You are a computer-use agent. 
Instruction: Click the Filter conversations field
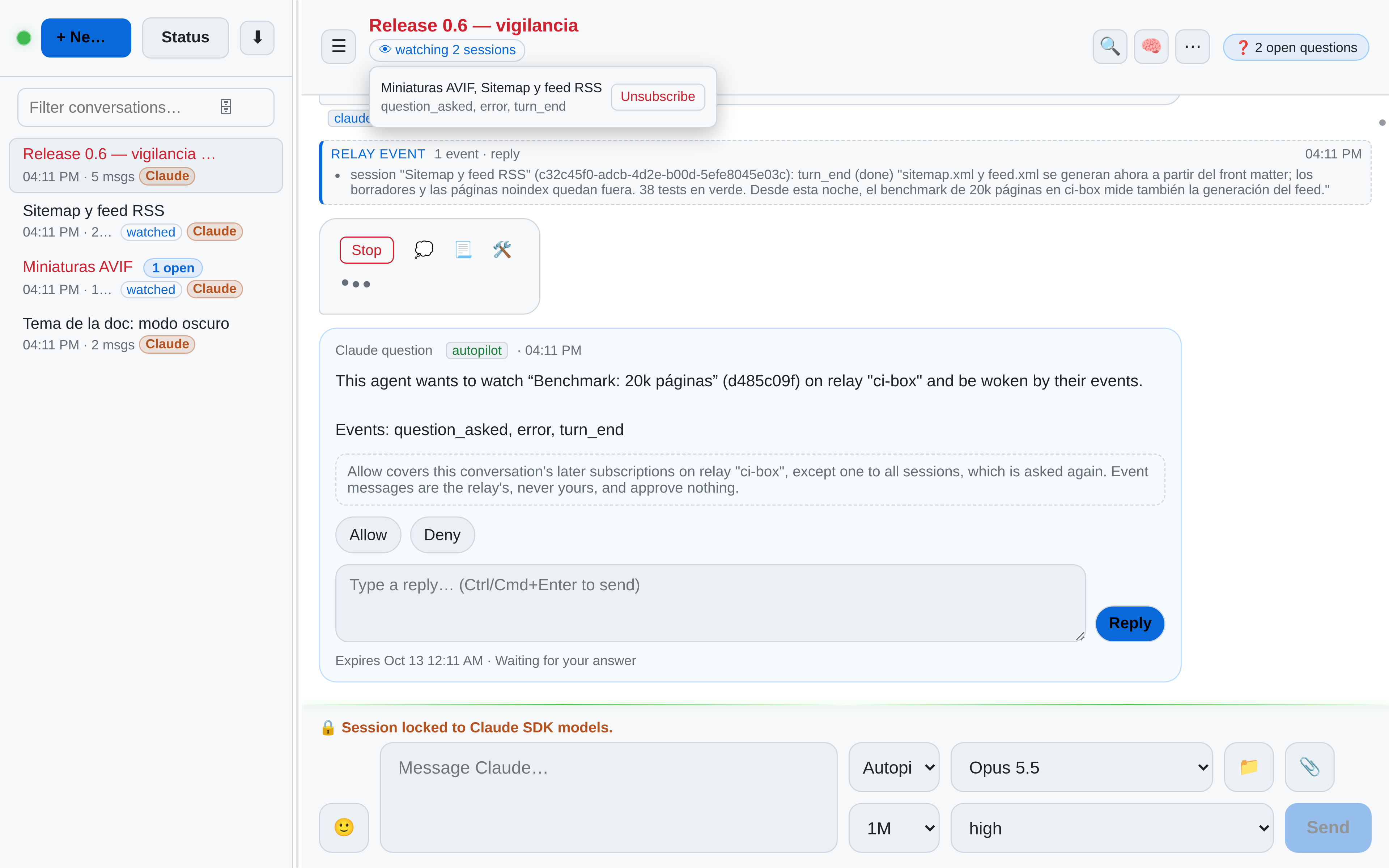tap(146, 107)
